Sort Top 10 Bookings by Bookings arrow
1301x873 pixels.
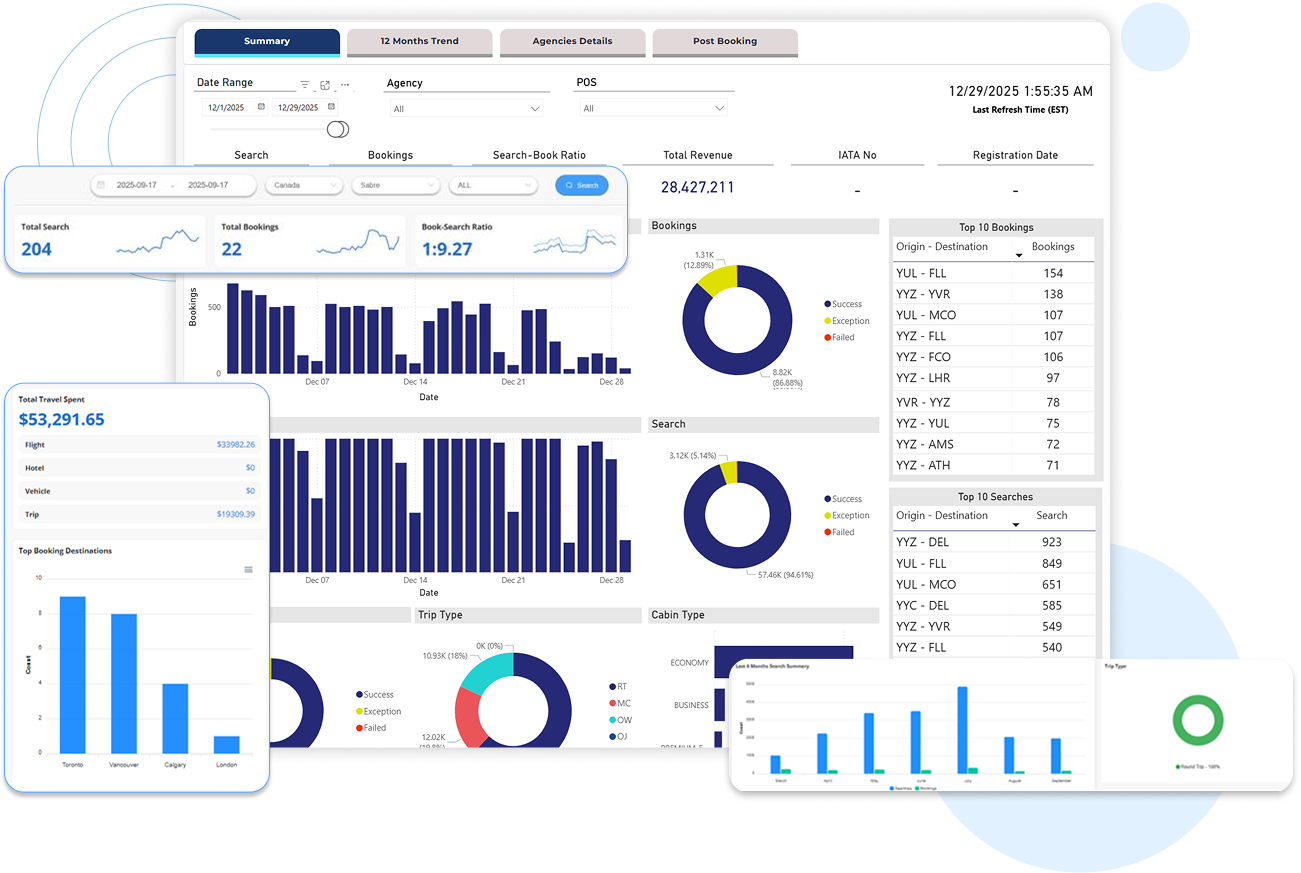pyautogui.click(x=1019, y=256)
